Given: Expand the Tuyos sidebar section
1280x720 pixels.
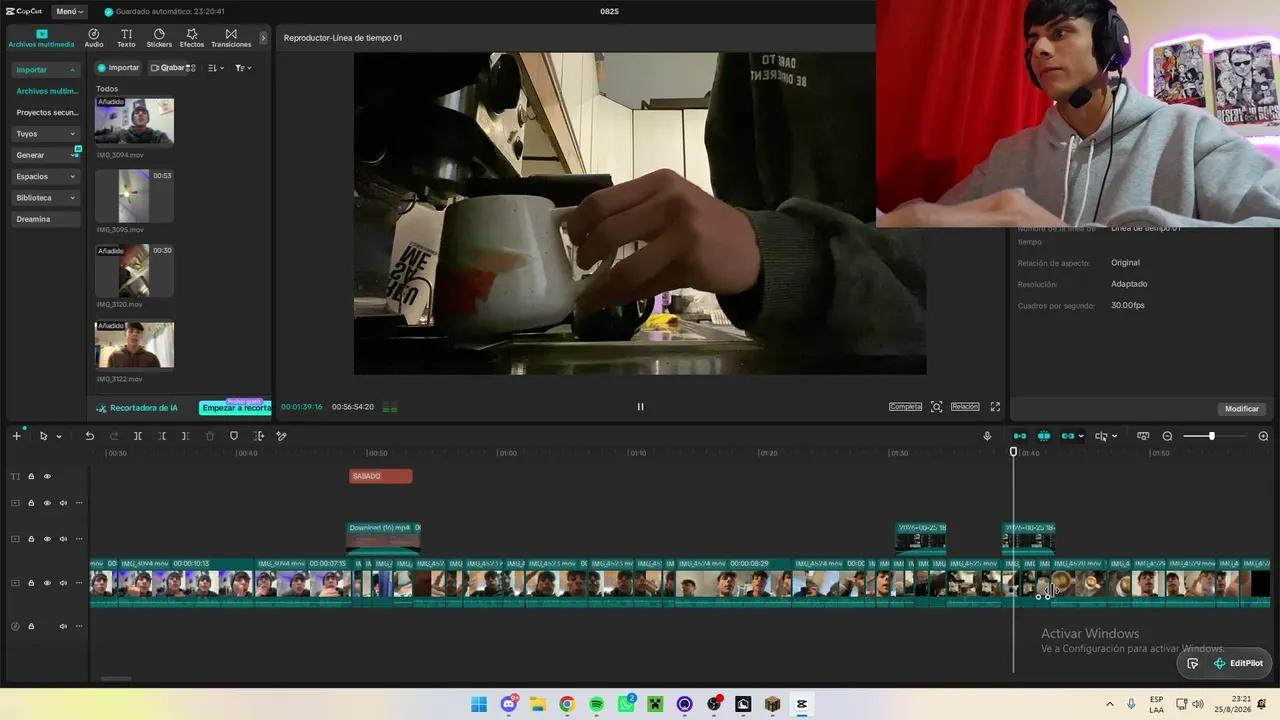Looking at the screenshot, I should 45,134.
